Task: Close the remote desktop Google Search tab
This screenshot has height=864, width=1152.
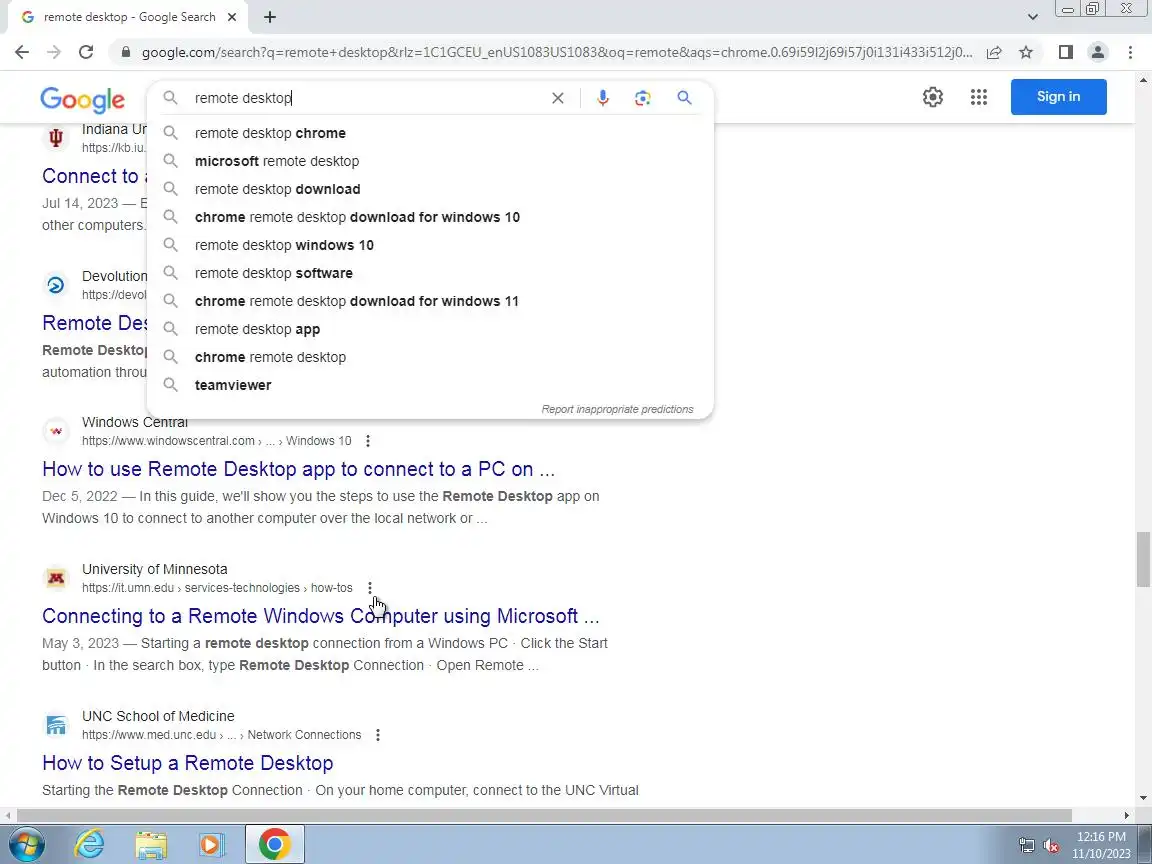Action: pyautogui.click(x=231, y=17)
